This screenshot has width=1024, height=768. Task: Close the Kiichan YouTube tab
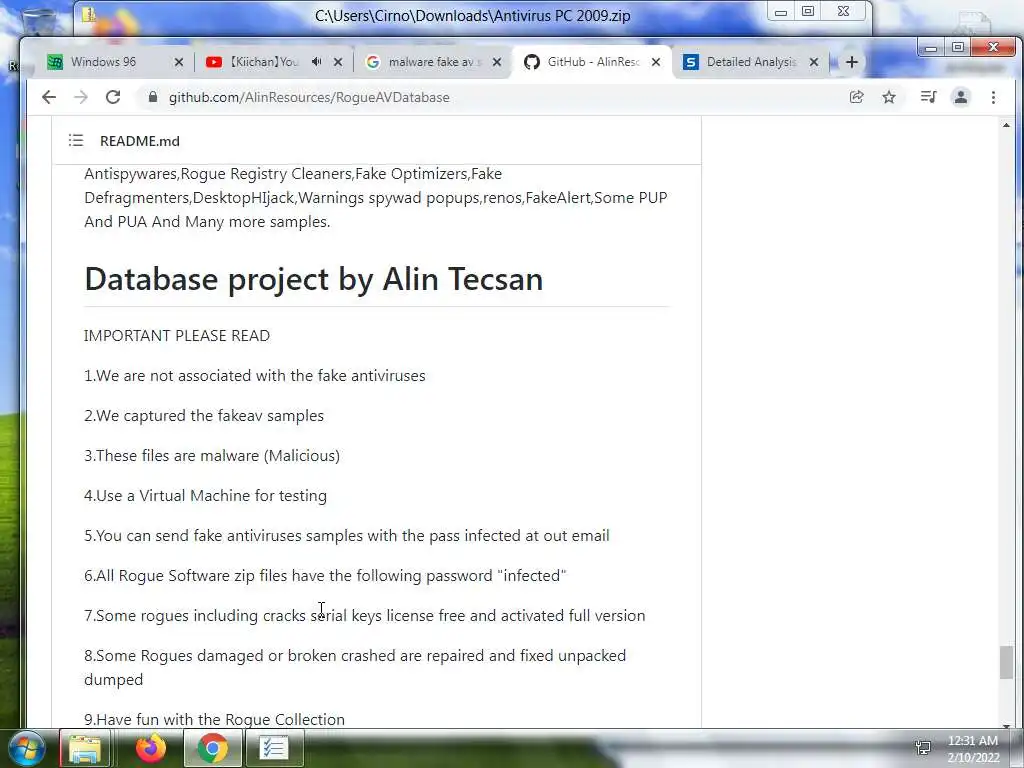(x=338, y=62)
